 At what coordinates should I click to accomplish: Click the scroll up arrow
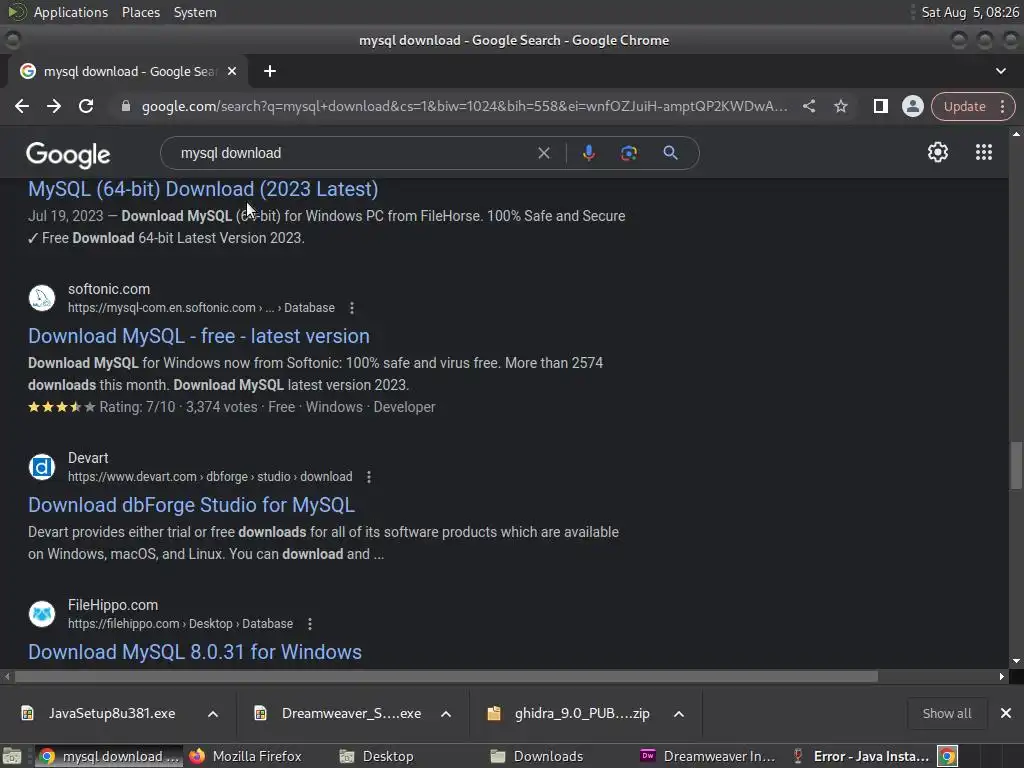click(1016, 134)
